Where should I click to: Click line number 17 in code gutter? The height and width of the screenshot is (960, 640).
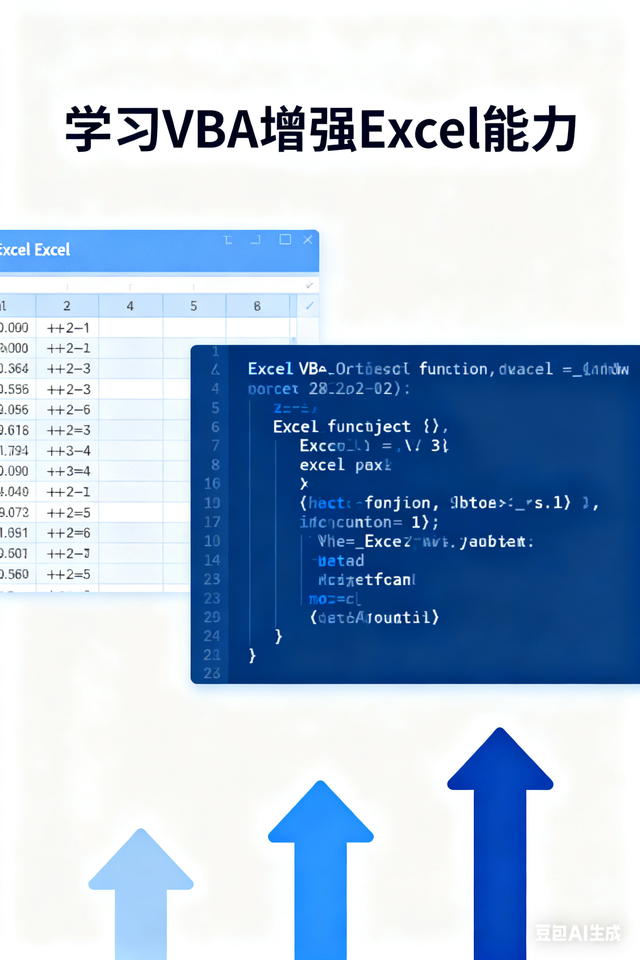[212, 522]
